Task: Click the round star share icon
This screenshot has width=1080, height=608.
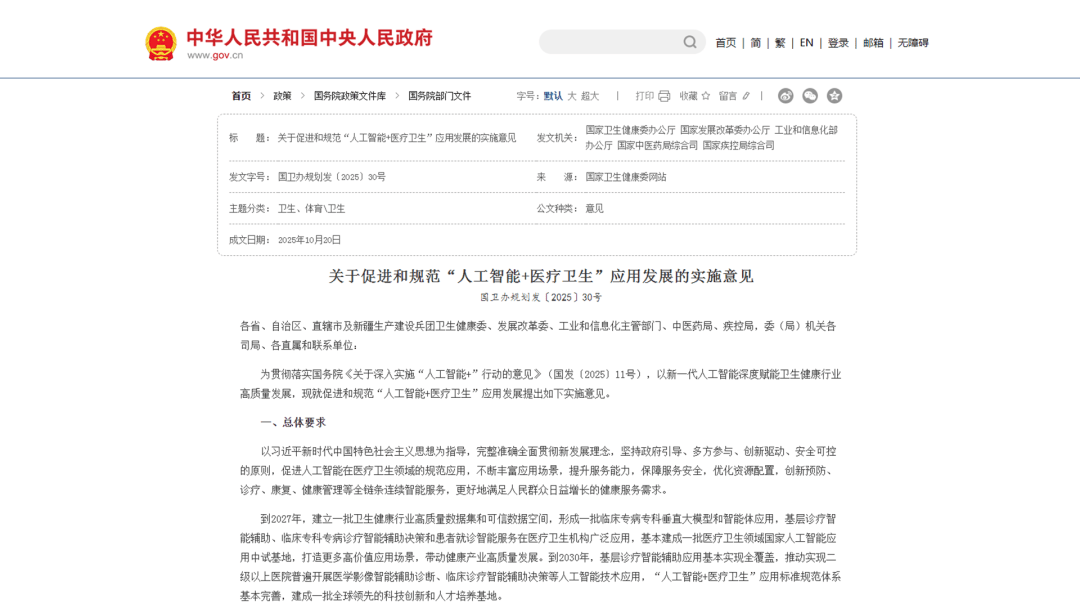Action: coord(834,96)
